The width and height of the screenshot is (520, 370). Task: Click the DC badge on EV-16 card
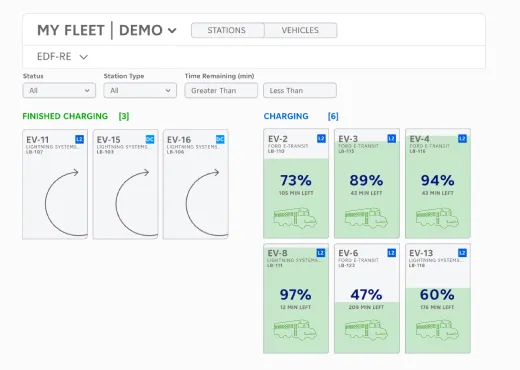click(x=220, y=139)
